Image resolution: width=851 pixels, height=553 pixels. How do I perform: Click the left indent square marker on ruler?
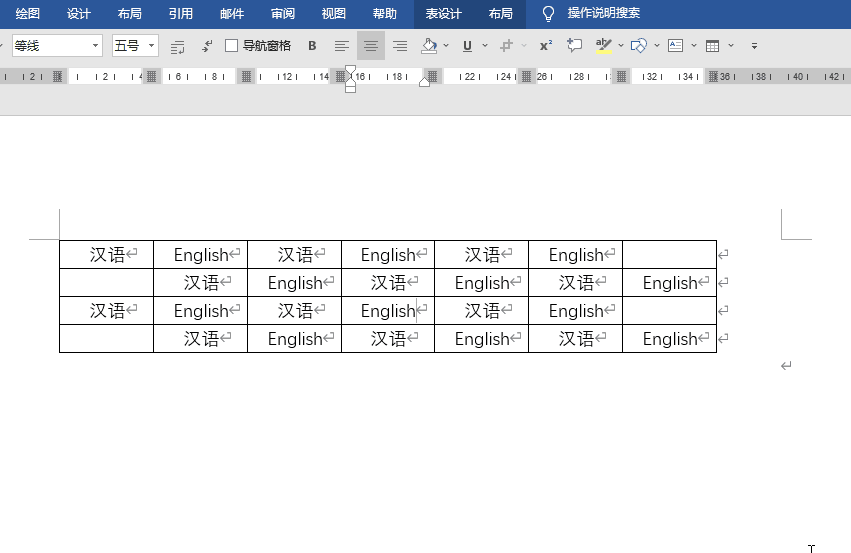351,89
